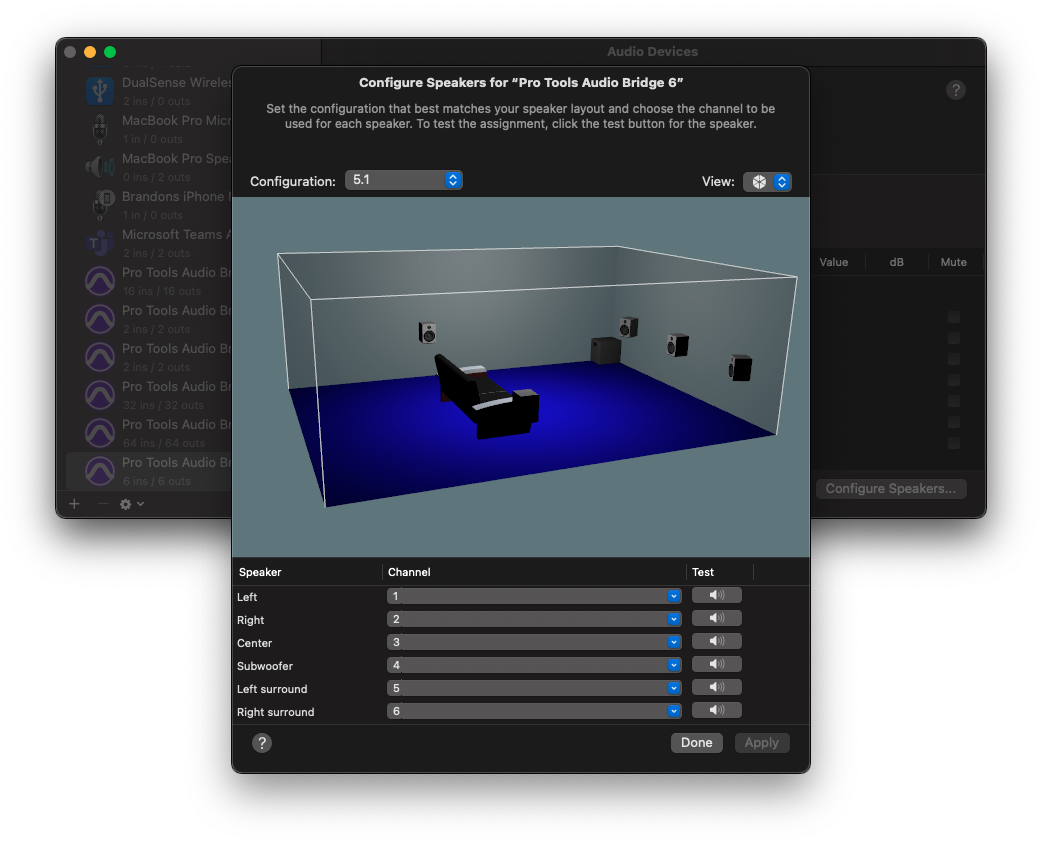This screenshot has height=847, width=1042.
Task: Select the DualSense Wireless USB device icon
Action: tap(100, 90)
